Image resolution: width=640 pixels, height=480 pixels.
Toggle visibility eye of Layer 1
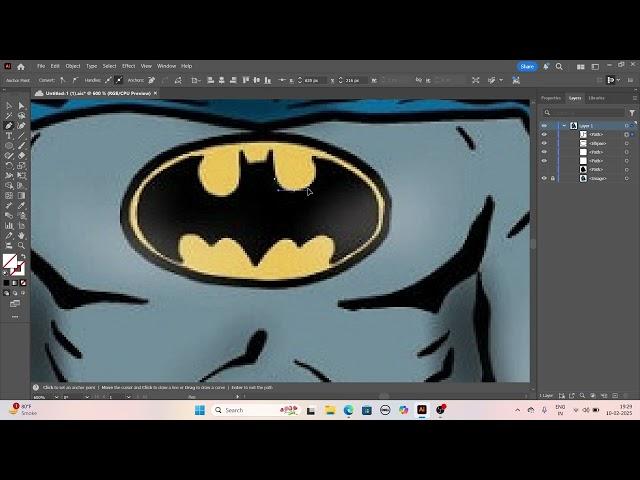pyautogui.click(x=544, y=126)
